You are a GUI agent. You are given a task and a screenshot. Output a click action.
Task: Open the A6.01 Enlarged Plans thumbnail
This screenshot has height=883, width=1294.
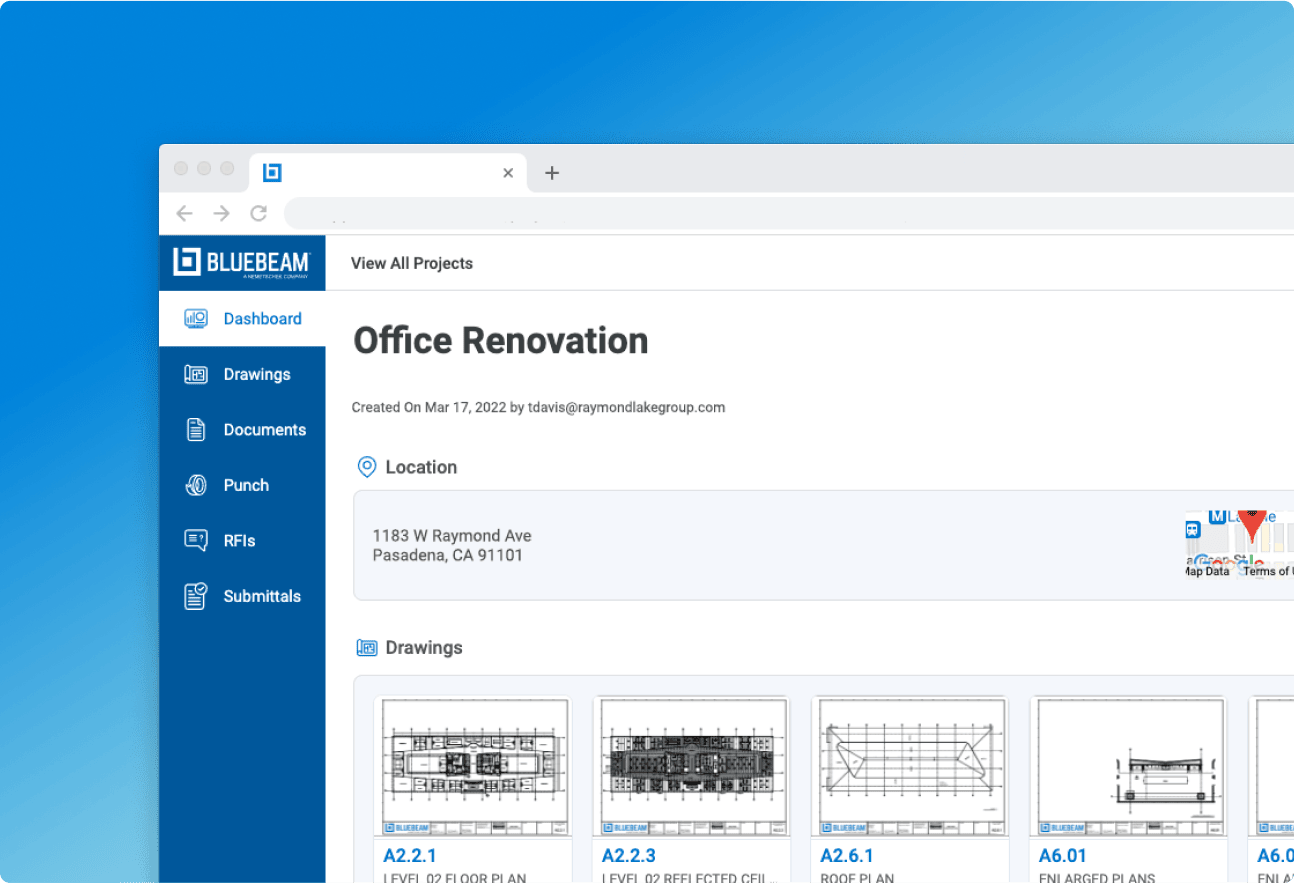tap(1128, 766)
